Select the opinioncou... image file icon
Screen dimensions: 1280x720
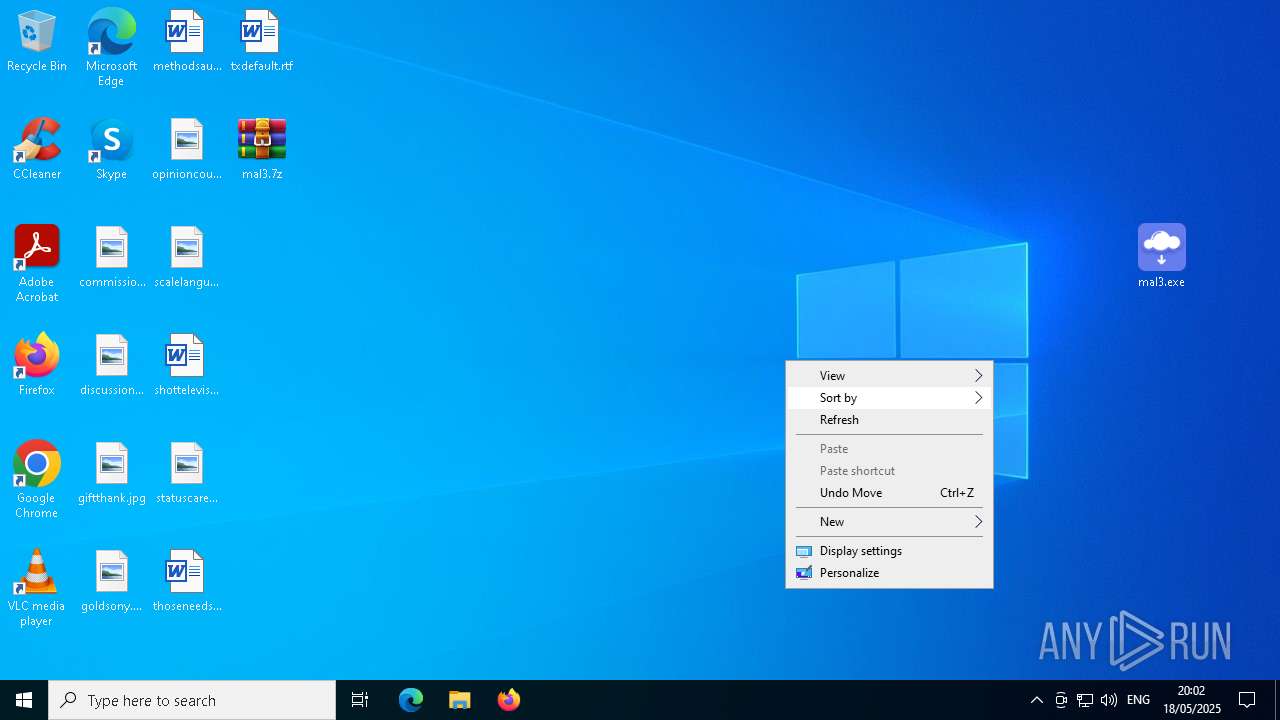[186, 150]
